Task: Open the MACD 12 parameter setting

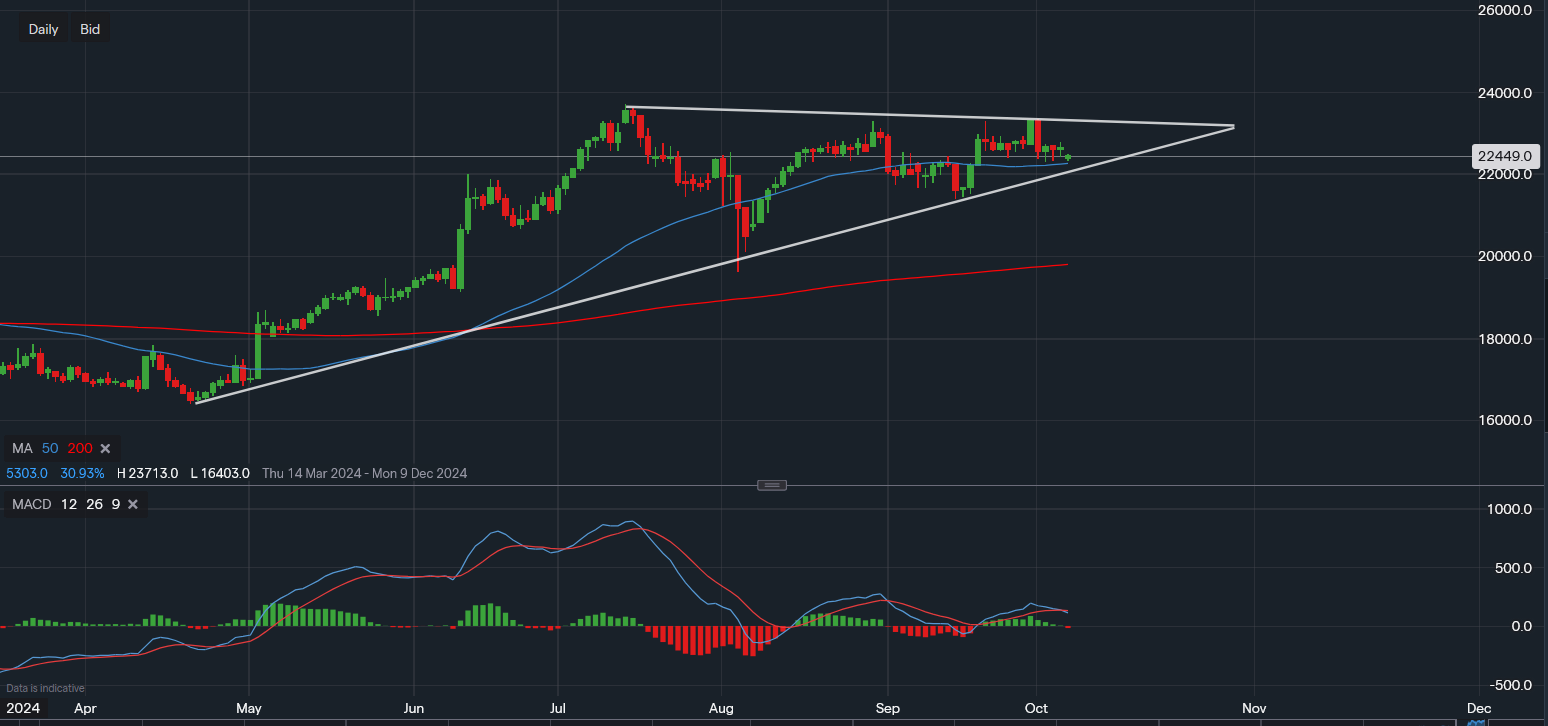Action: 68,504
